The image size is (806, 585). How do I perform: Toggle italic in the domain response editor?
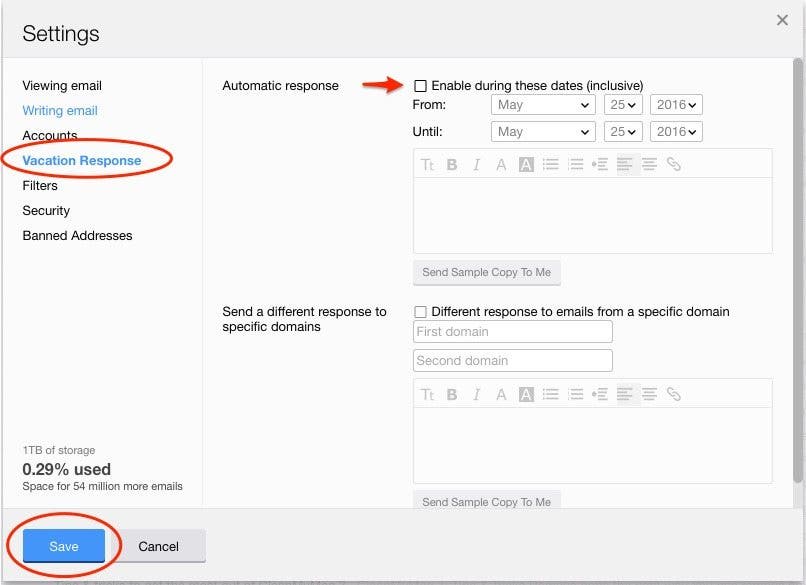pyautogui.click(x=477, y=394)
